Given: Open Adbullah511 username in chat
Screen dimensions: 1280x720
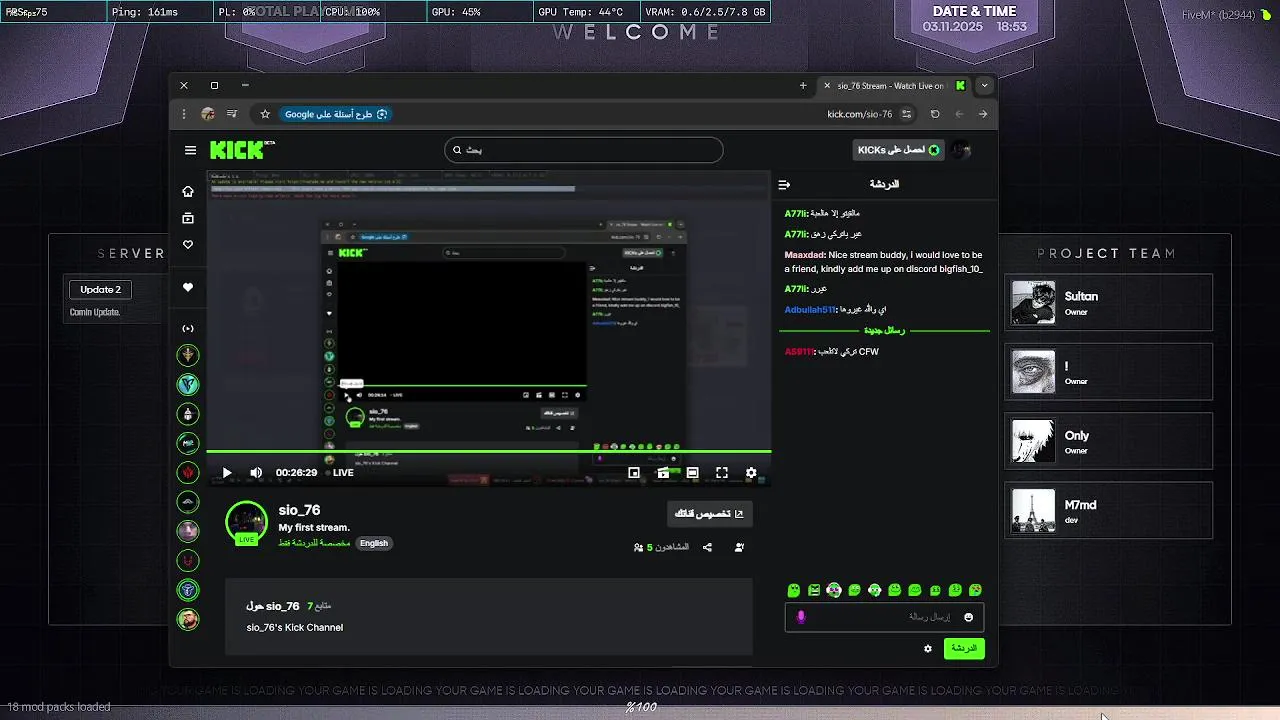Looking at the screenshot, I should coord(810,310).
